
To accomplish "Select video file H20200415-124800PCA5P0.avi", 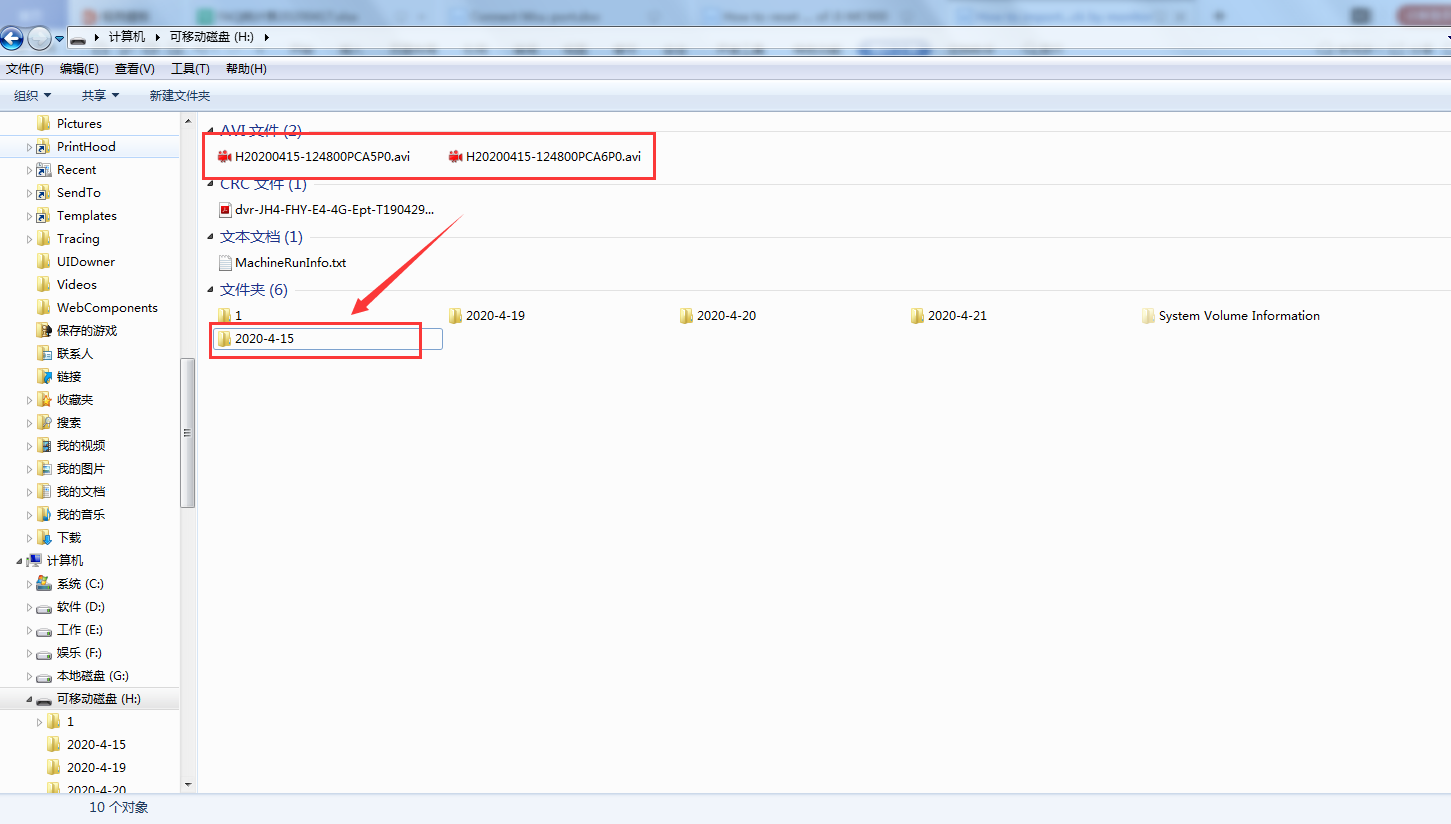I will tap(314, 156).
